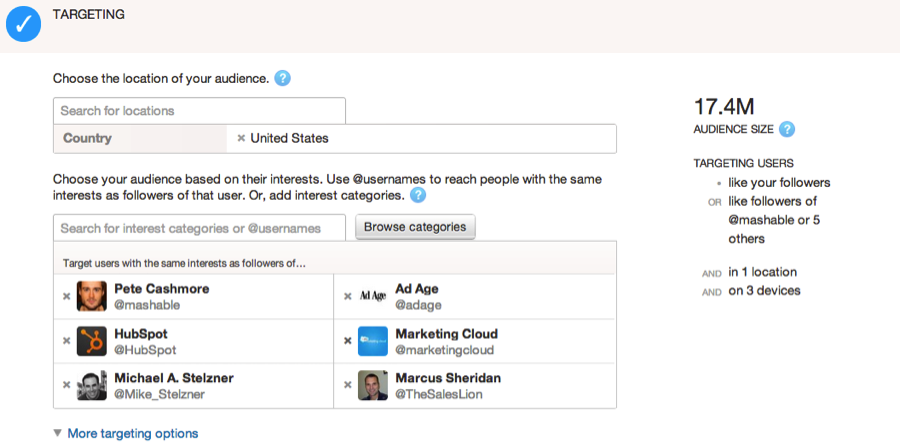This screenshot has width=900, height=443.
Task: Click the Marcus Sheridan name
Action: 448,378
